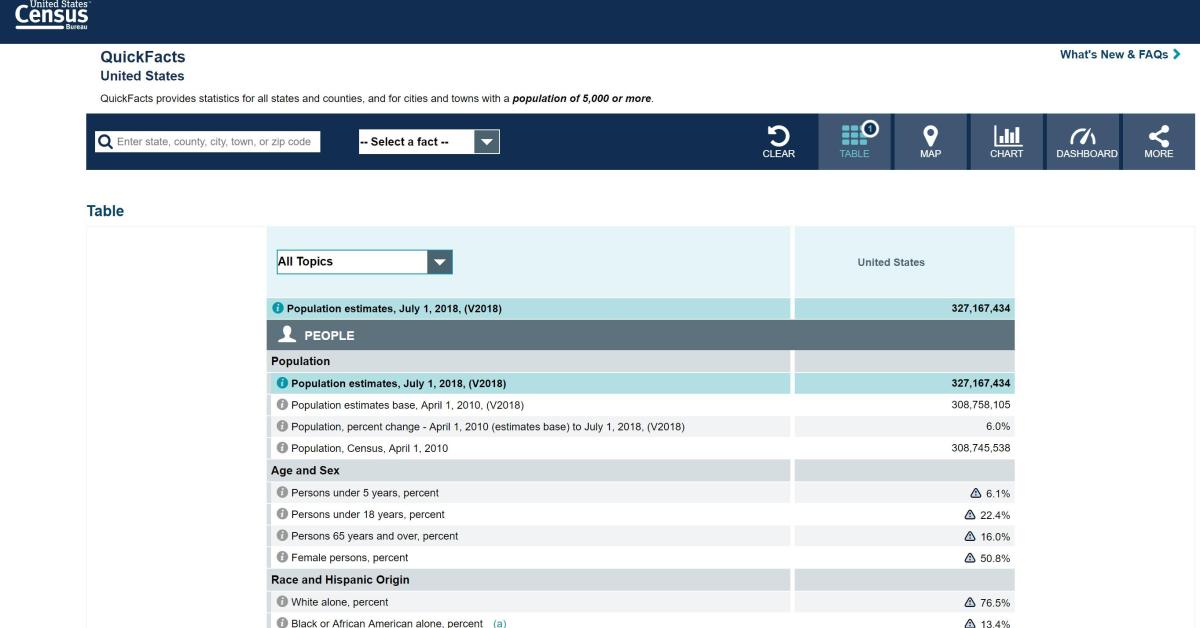Click the (a) footnote link

[x=499, y=623]
